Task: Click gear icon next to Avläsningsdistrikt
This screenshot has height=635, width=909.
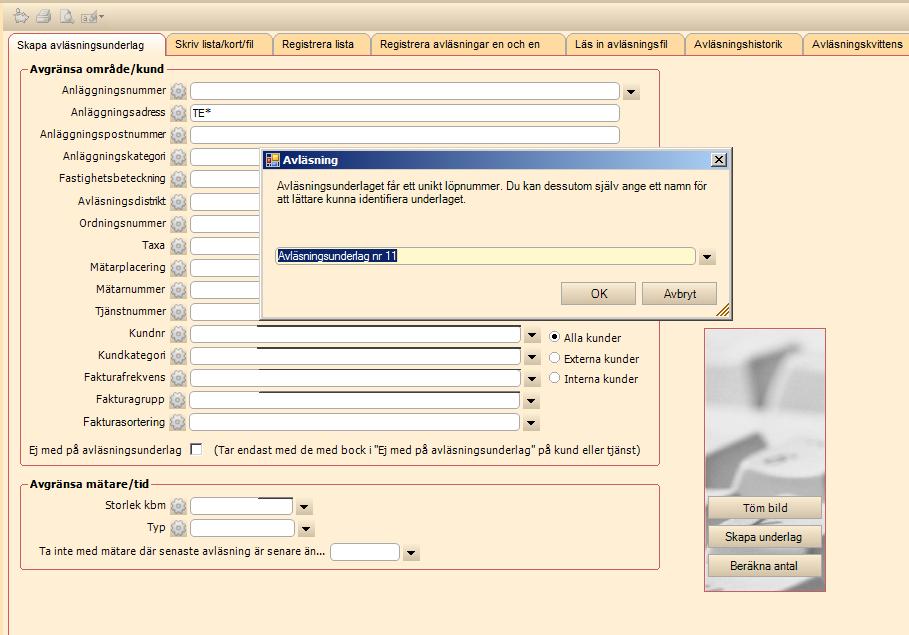Action: pos(179,202)
